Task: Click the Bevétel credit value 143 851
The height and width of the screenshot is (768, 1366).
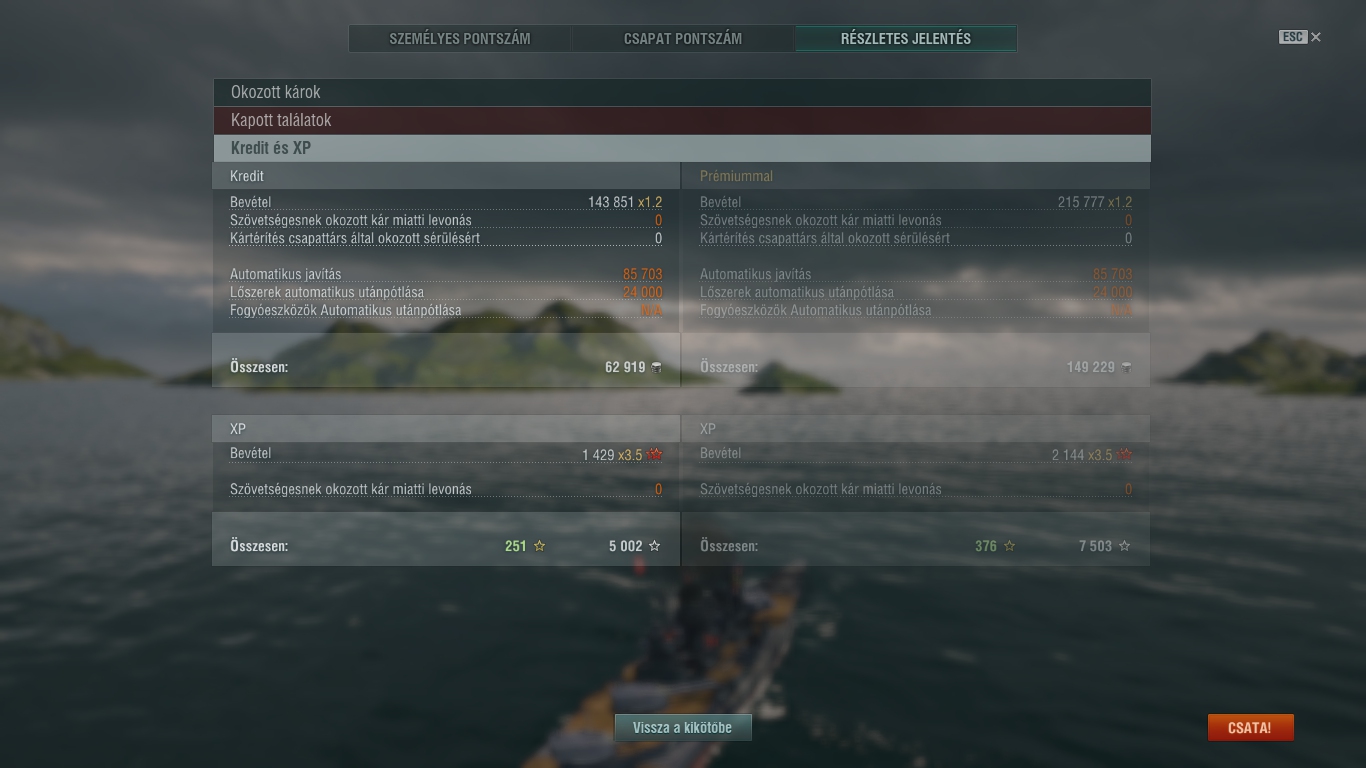Action: 611,202
